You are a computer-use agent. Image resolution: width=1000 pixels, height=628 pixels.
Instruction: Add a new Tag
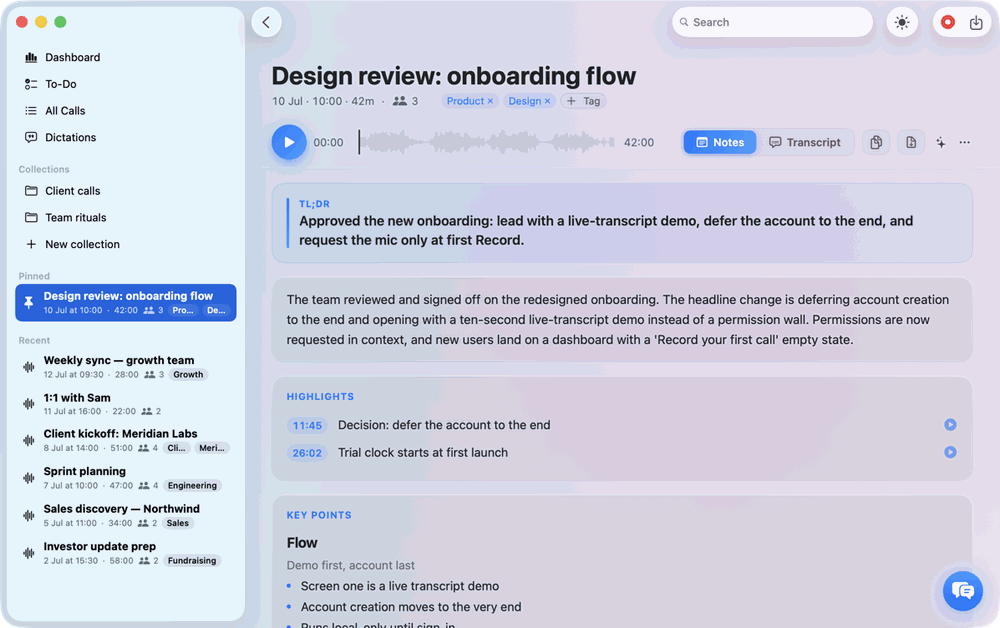point(583,101)
